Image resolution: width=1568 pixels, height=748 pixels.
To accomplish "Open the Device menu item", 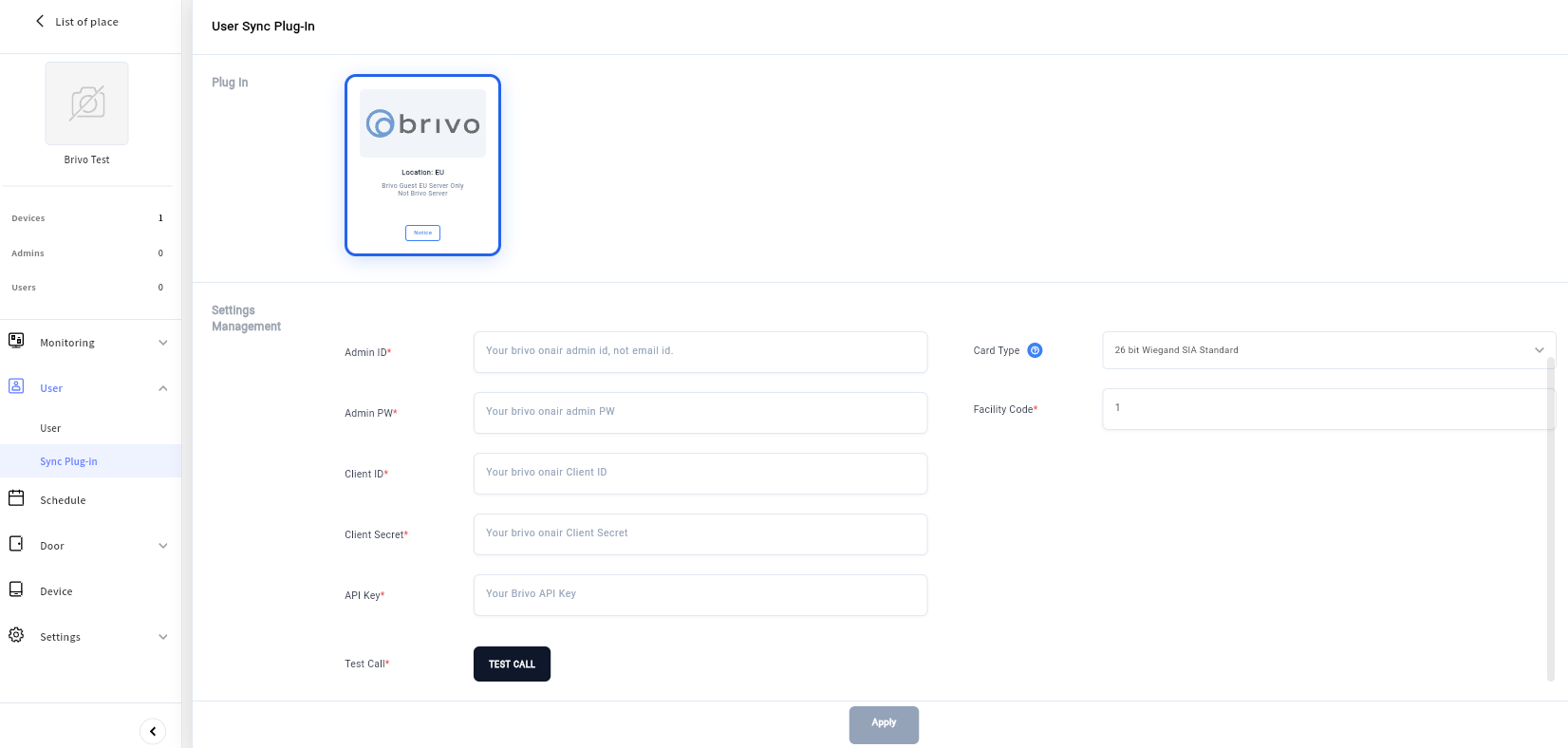I will pos(56,591).
